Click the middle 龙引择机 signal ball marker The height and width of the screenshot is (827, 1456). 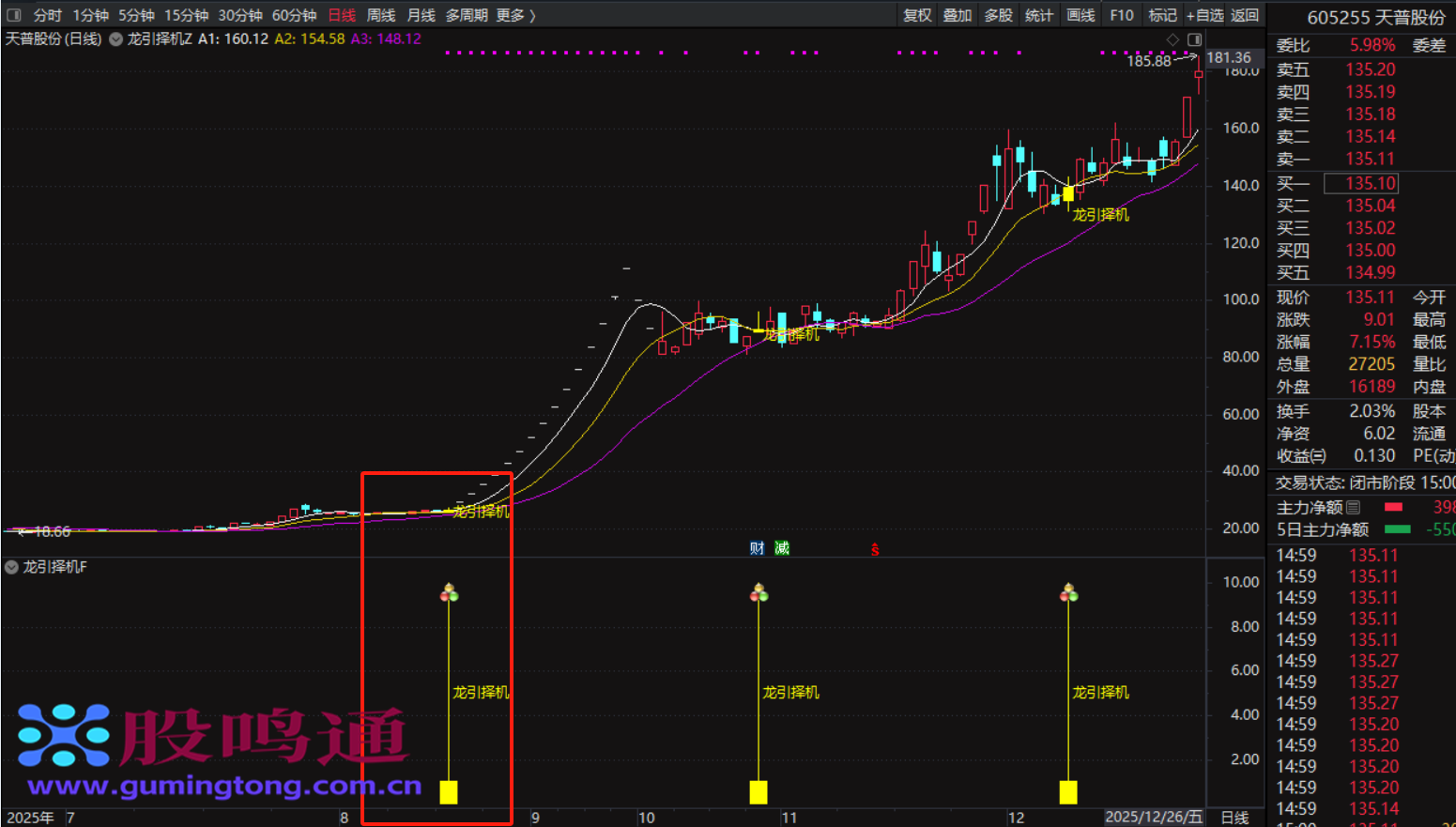point(759,592)
